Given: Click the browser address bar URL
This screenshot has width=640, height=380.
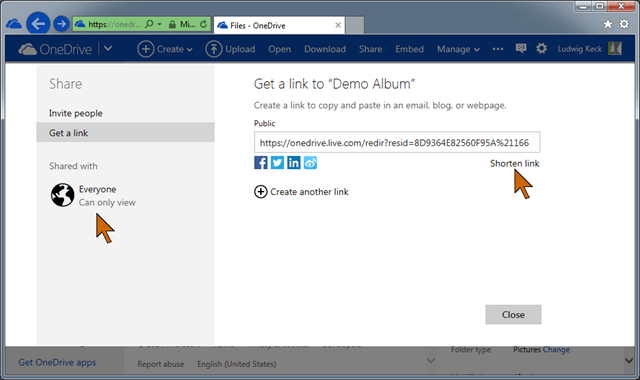Looking at the screenshot, I should [114, 24].
